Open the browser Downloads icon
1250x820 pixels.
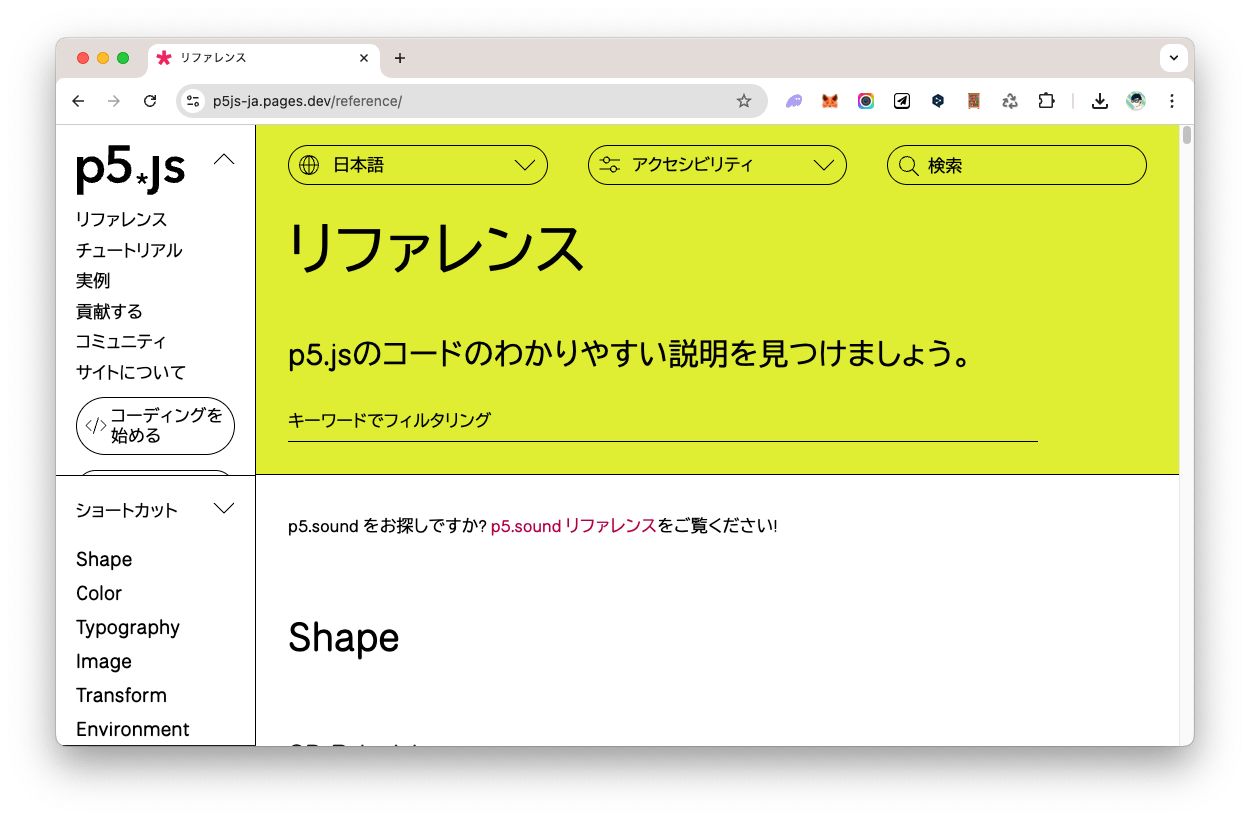(x=1100, y=101)
